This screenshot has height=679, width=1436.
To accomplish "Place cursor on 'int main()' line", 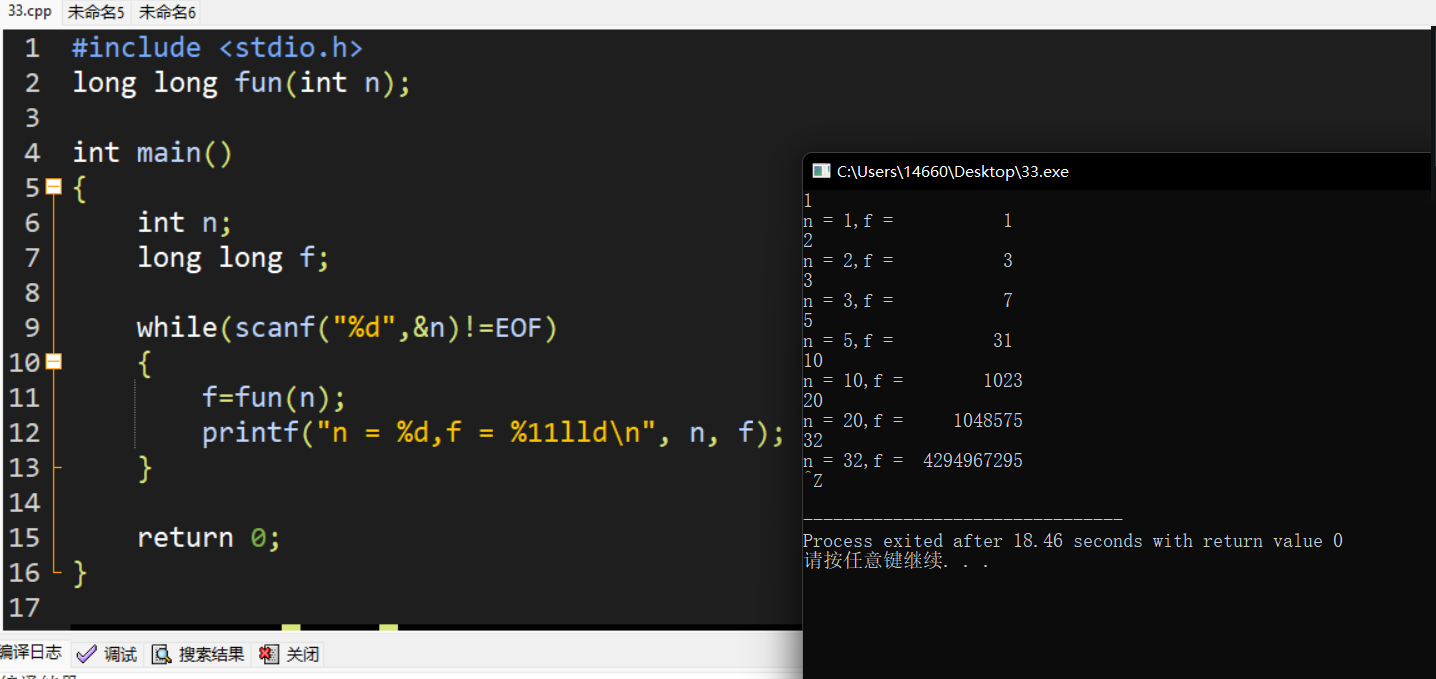I will coord(152,152).
